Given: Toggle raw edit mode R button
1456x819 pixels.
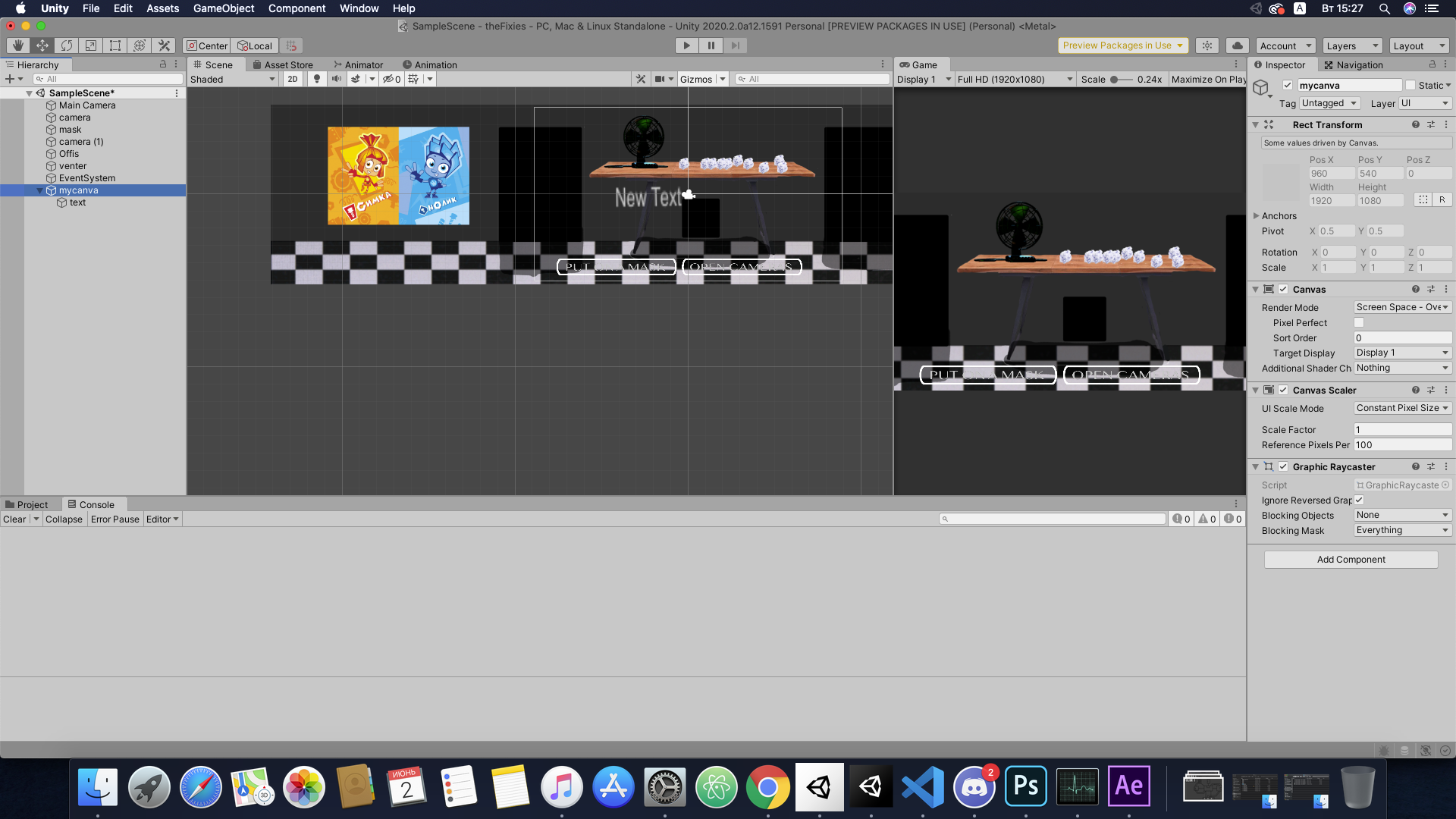Looking at the screenshot, I should tap(1442, 200).
